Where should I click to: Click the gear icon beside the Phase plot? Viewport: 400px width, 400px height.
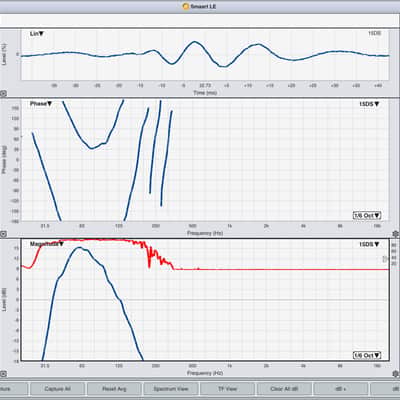coord(396,234)
